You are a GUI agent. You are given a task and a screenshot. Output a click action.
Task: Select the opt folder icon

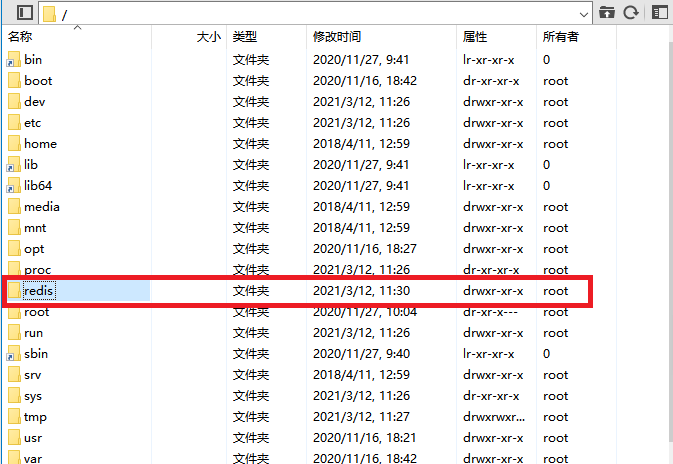pyautogui.click(x=14, y=249)
